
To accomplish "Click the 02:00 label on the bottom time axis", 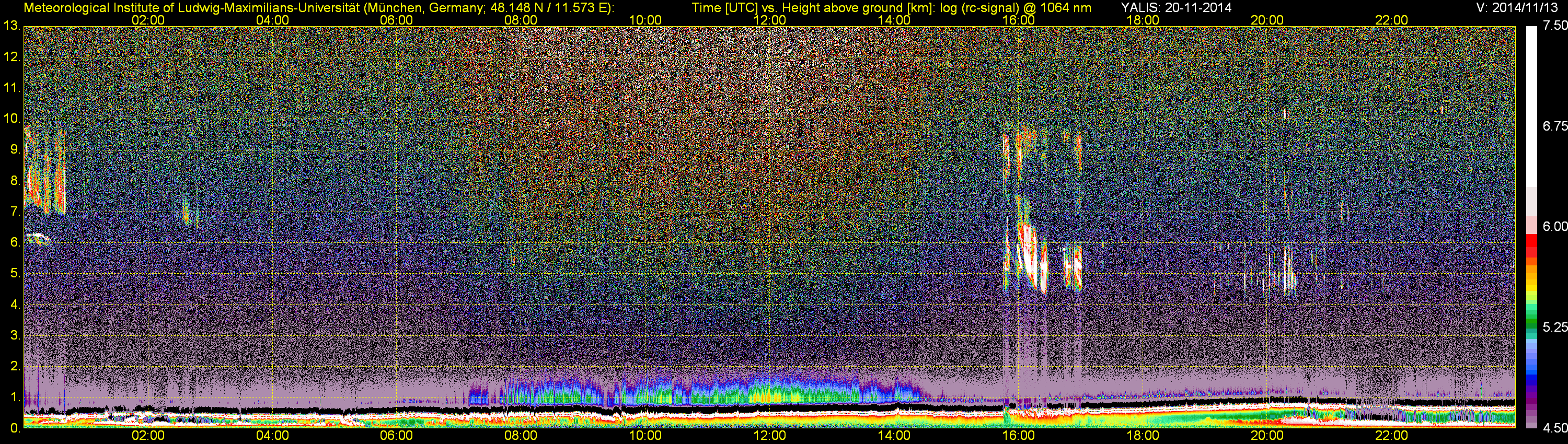I will point(148,436).
